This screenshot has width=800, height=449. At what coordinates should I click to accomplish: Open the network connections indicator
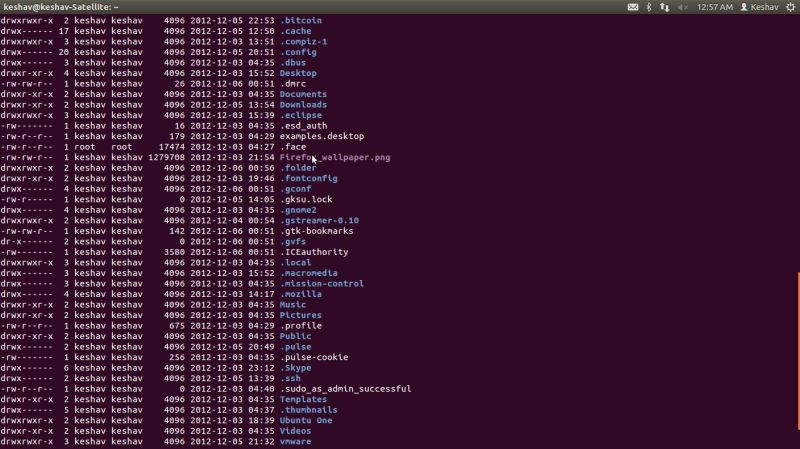[x=665, y=7]
